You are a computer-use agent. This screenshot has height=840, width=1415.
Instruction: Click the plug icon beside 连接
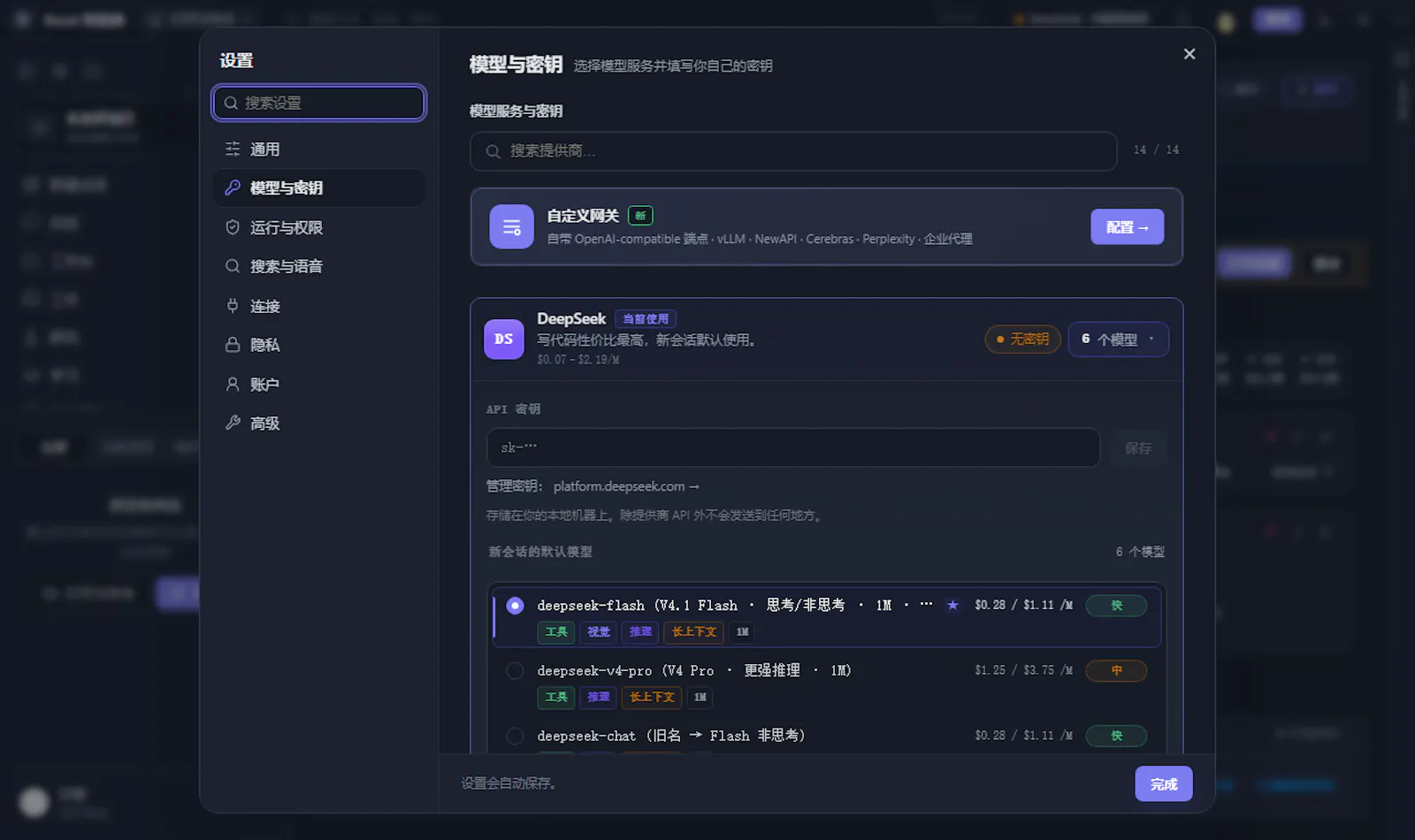(233, 306)
